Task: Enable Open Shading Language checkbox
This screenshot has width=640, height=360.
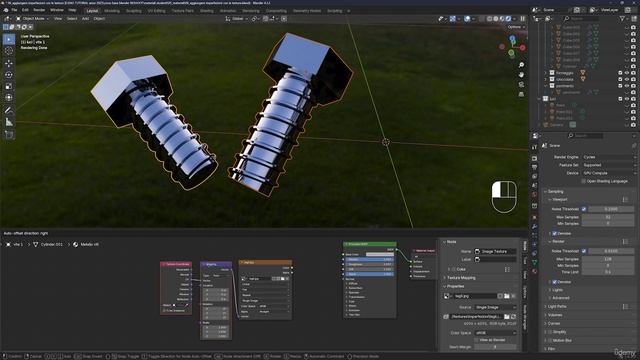Action: coord(584,181)
